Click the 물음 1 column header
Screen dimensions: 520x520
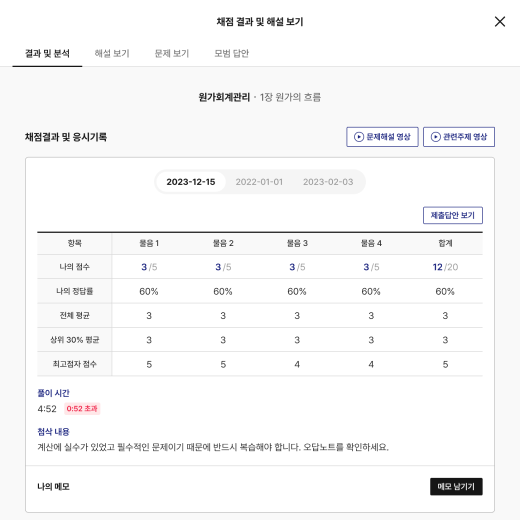pos(149,243)
